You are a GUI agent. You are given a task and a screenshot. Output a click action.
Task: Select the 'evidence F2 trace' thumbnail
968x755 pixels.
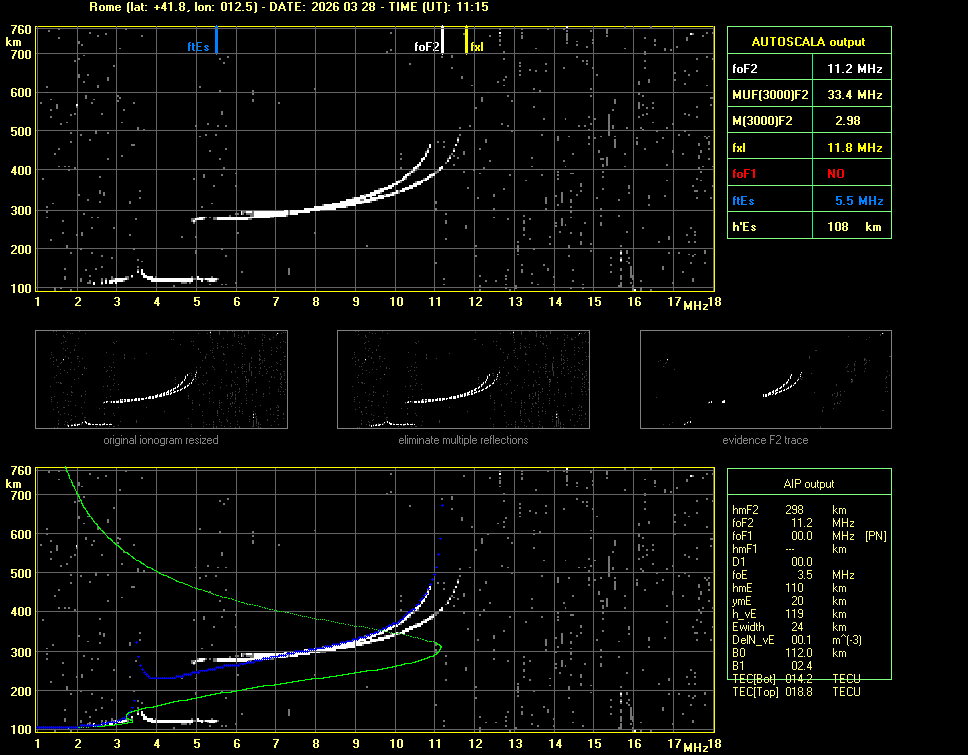click(765, 380)
